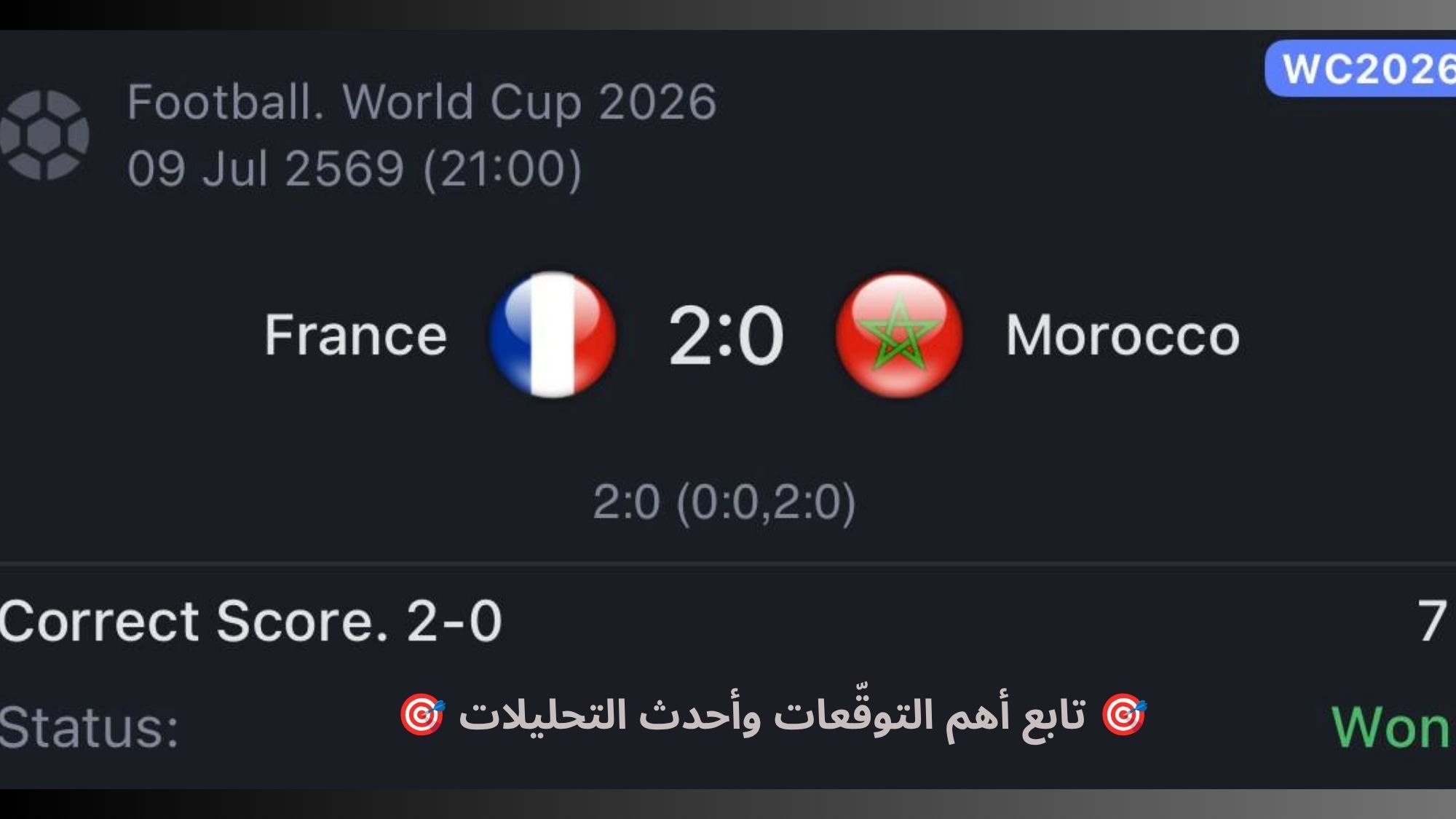
Task: Click the odds value 7
Action: (1432, 621)
